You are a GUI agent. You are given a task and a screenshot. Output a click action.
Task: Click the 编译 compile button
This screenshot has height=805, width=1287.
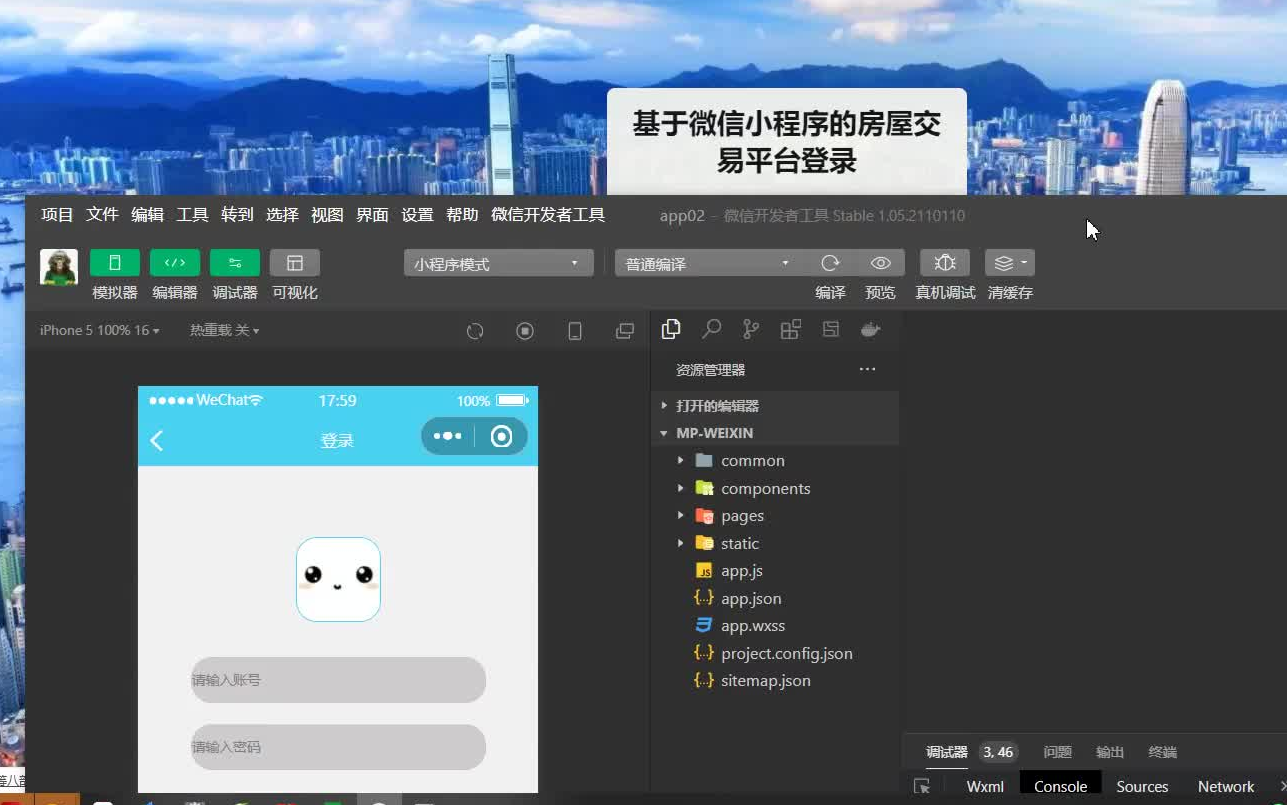click(x=830, y=263)
